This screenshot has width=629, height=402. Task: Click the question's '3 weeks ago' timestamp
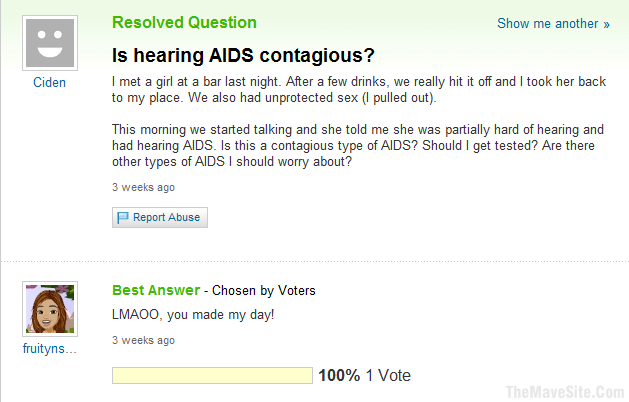(x=143, y=186)
